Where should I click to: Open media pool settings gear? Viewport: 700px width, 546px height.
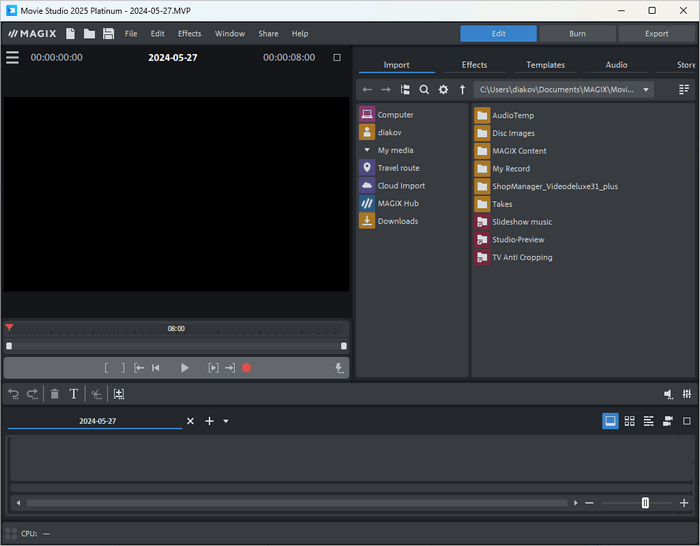443,90
